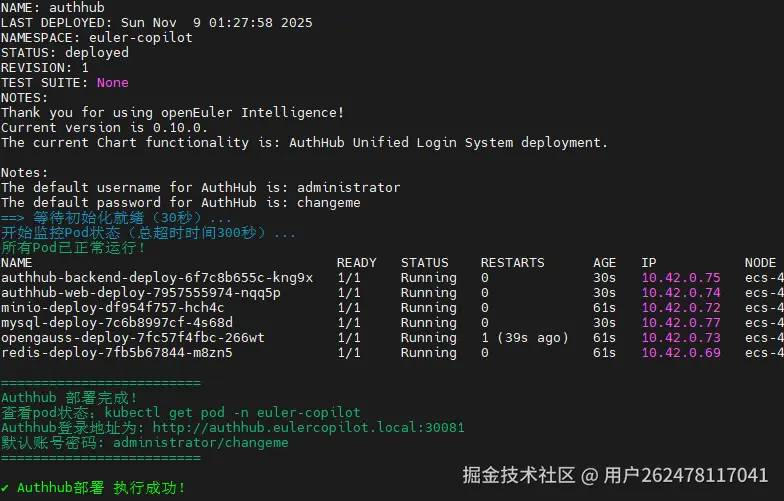Screen dimensions: 784x501
Task: Click the STATUS column header
Action: click(424, 263)
